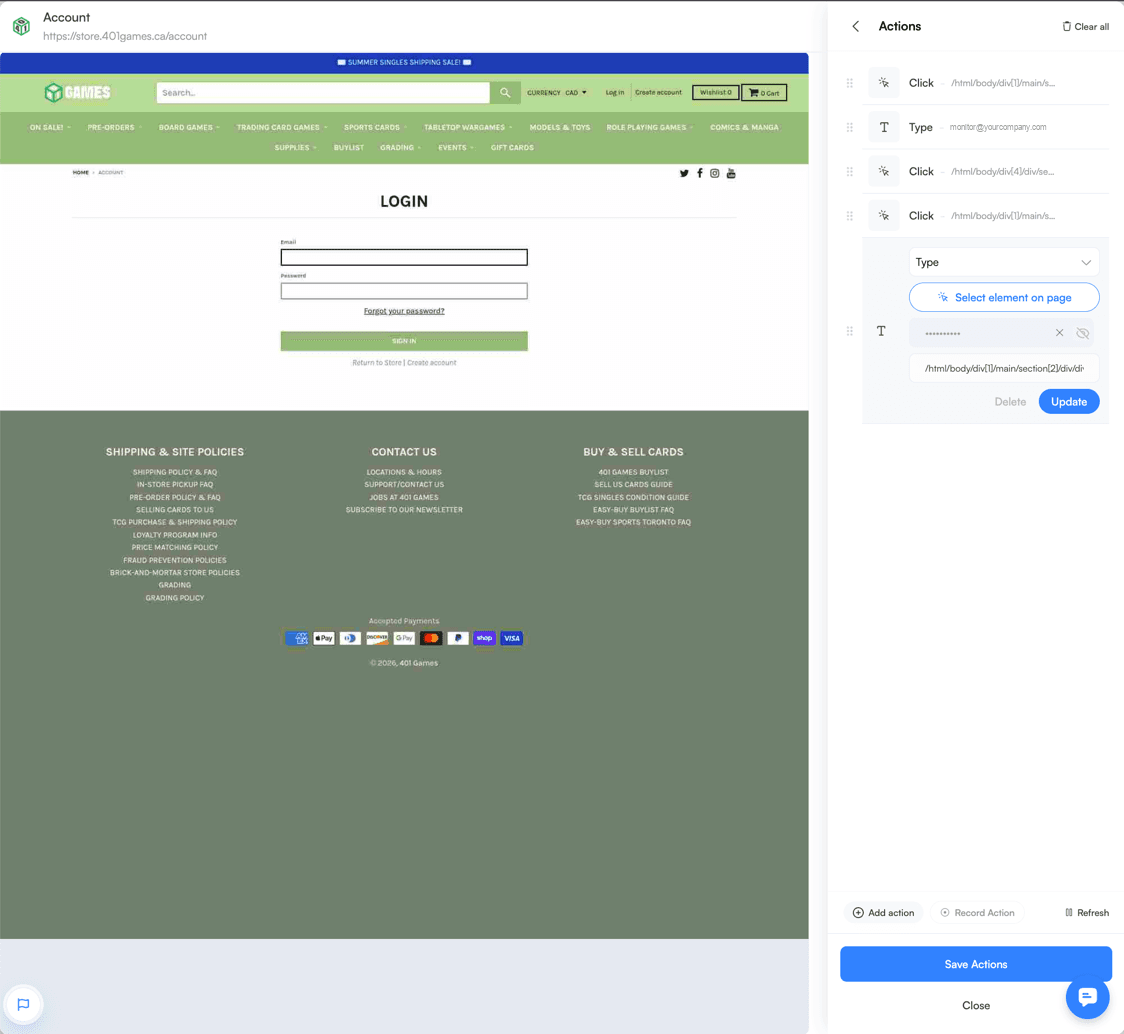The image size is (1124, 1034).
Task: Go back using the Actions panel arrow
Action: coord(855,27)
